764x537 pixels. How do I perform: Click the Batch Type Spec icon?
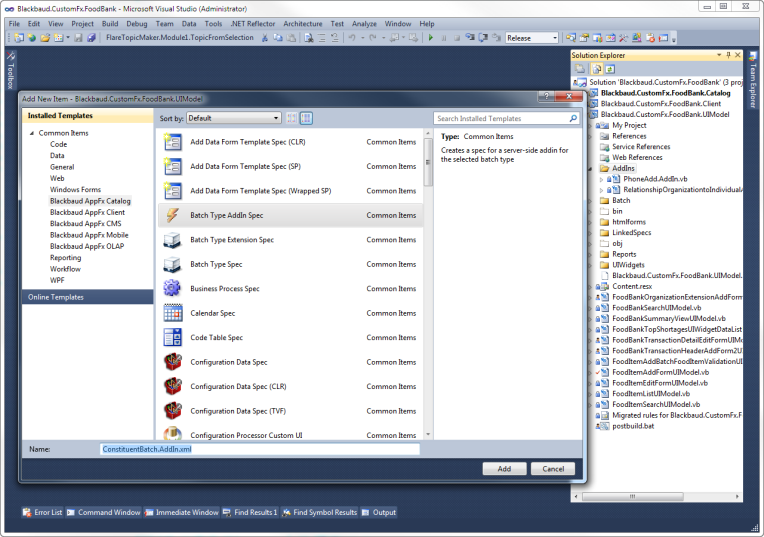[x=172, y=264]
